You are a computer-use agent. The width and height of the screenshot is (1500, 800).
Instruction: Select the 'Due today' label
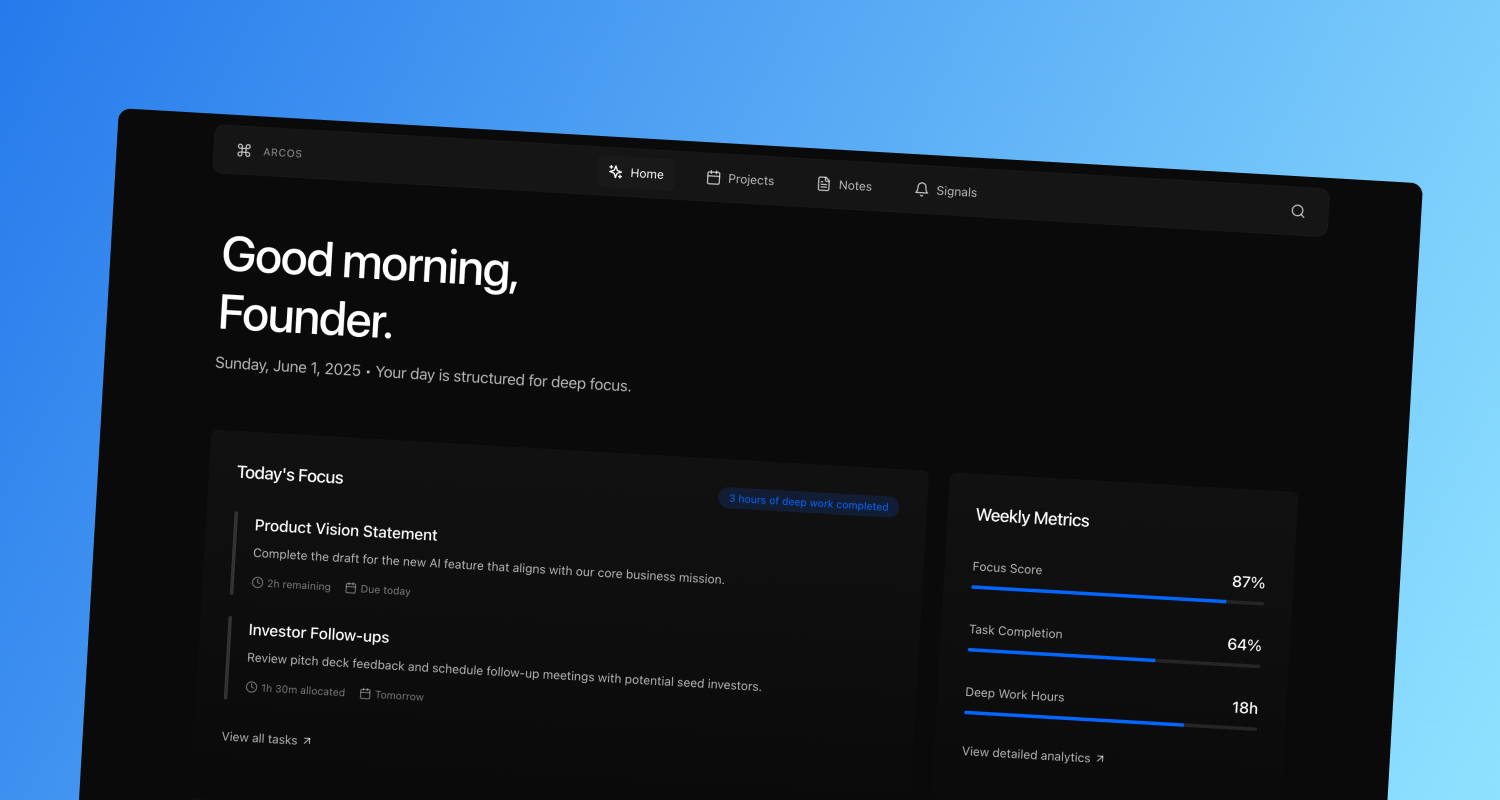(x=386, y=590)
